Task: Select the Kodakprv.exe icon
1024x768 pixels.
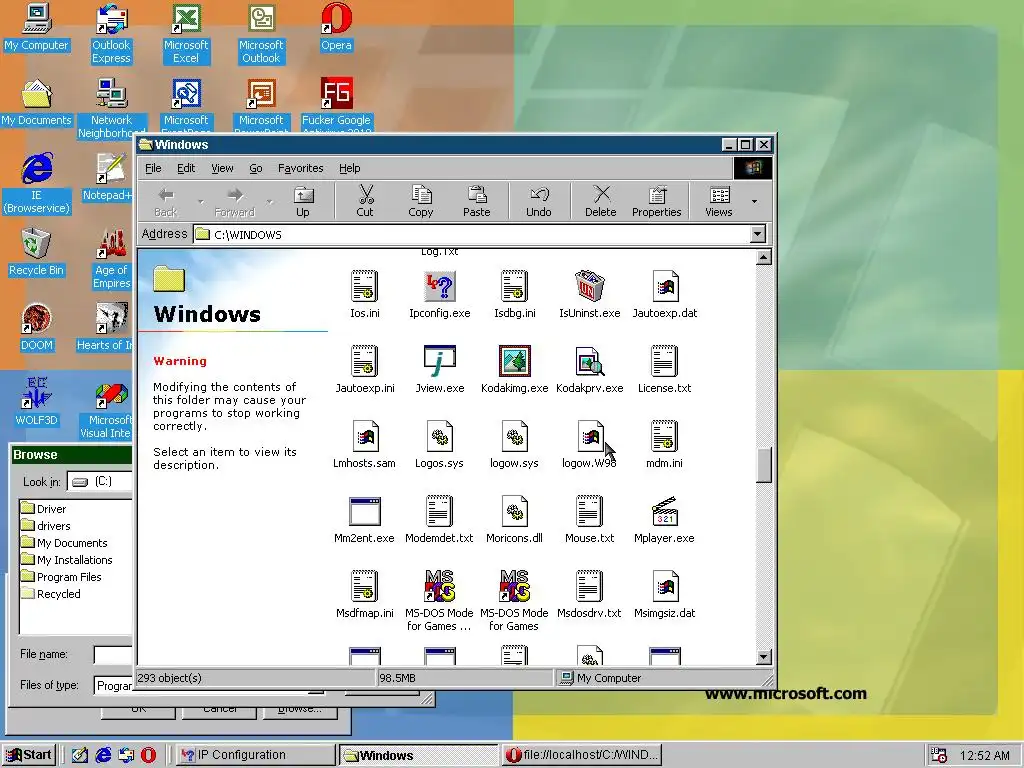Action: (590, 361)
